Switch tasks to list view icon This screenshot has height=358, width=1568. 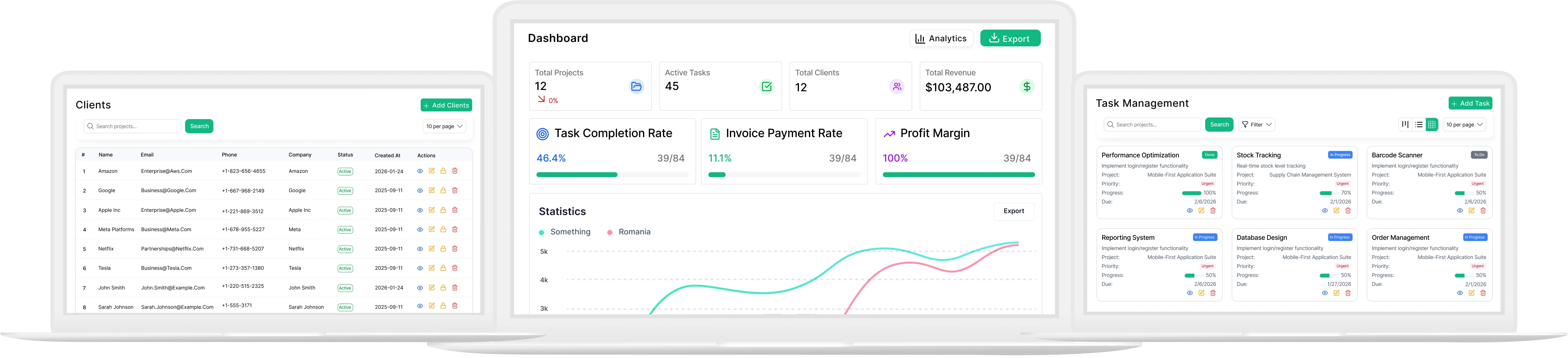[x=1419, y=124]
